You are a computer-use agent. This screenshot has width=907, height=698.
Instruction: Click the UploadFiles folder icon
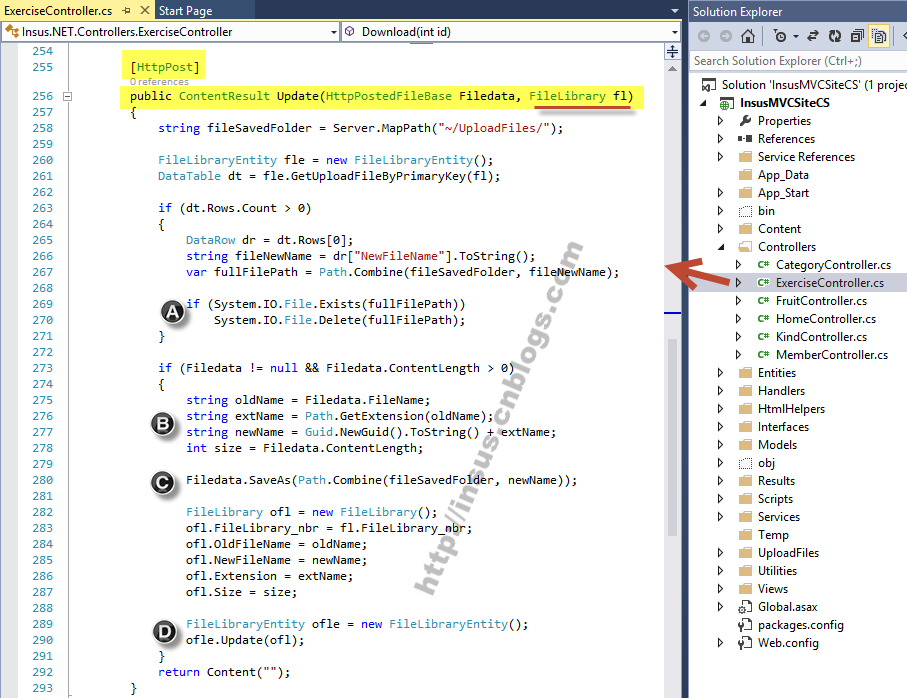pyautogui.click(x=746, y=553)
